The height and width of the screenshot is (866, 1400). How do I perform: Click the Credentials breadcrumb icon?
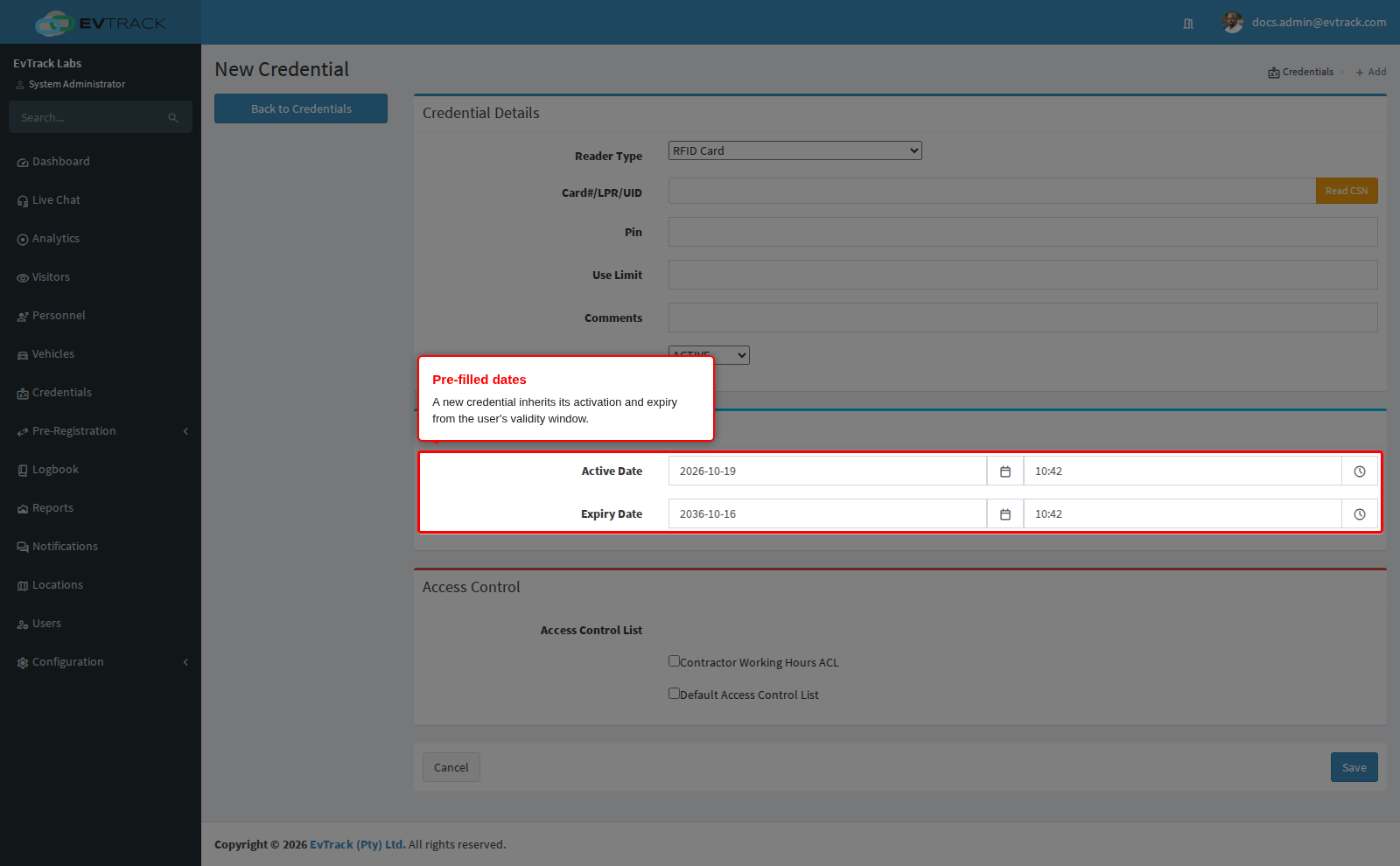point(1274,73)
